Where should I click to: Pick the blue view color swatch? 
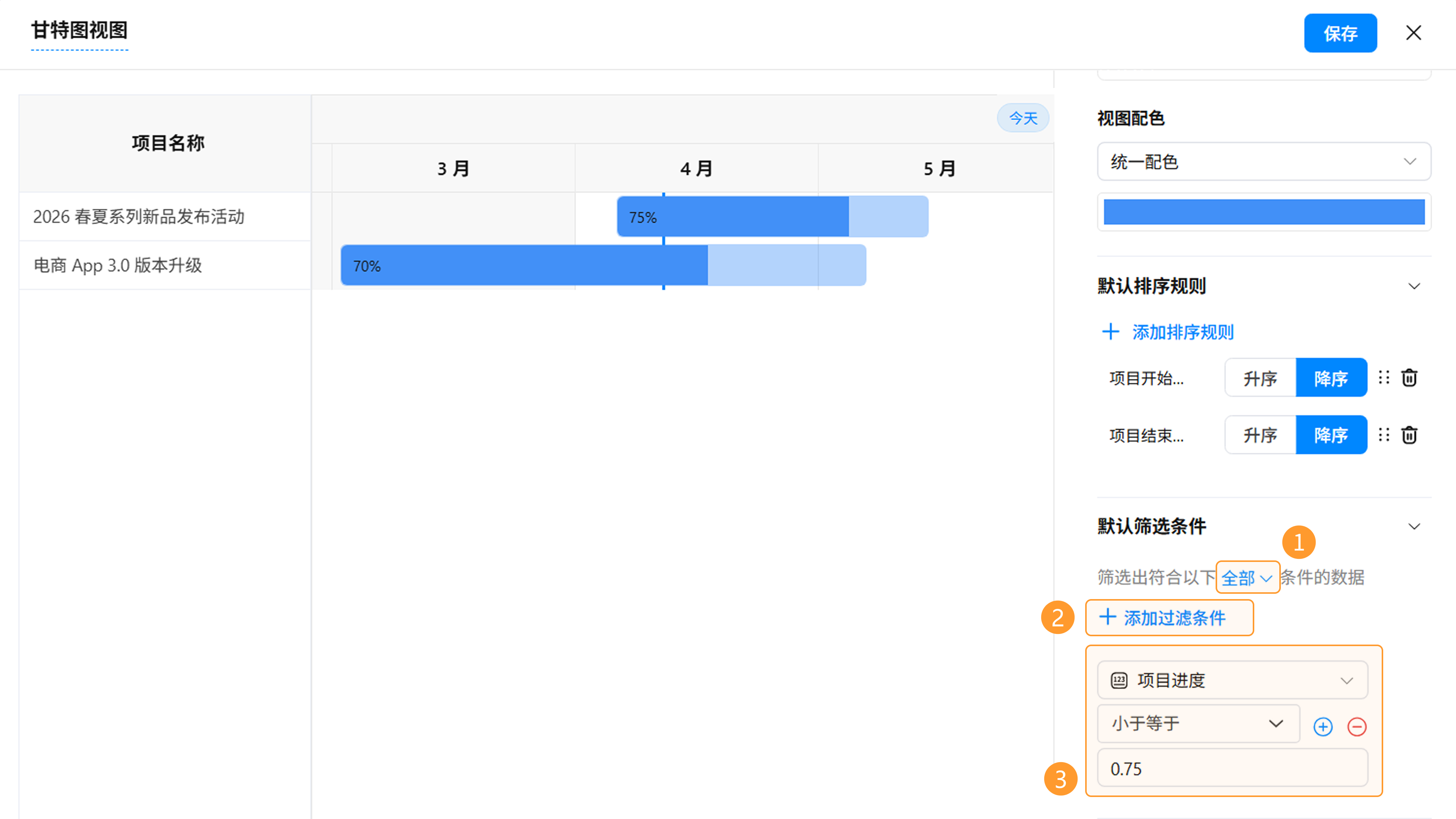pos(1263,212)
